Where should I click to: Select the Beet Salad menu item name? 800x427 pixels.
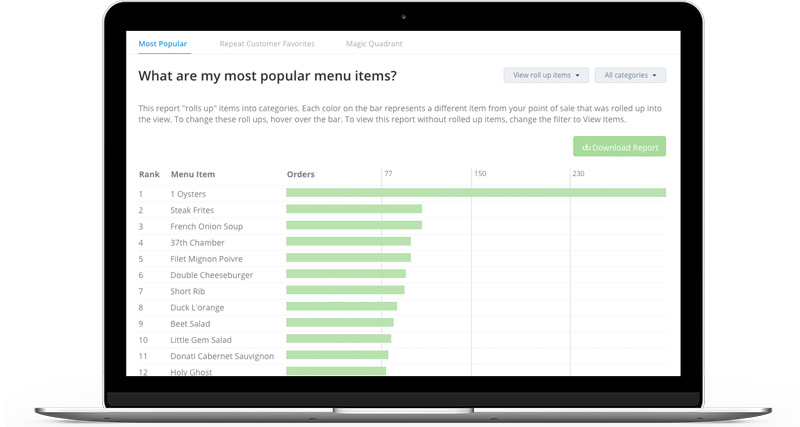click(x=190, y=324)
